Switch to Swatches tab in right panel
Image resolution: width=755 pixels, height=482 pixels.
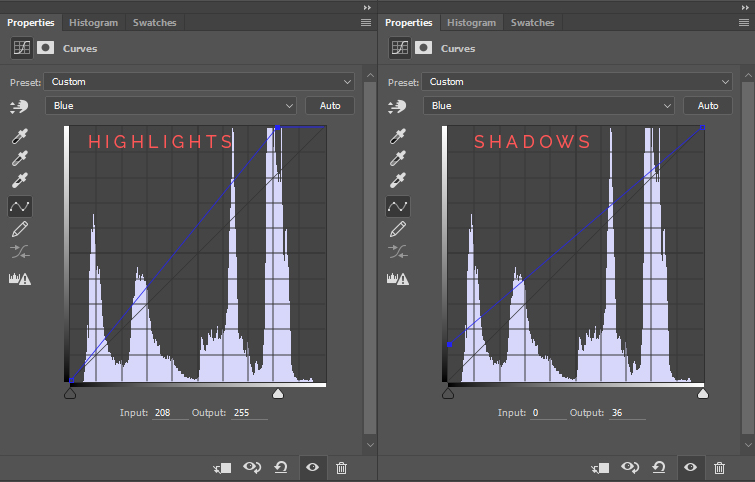point(533,23)
